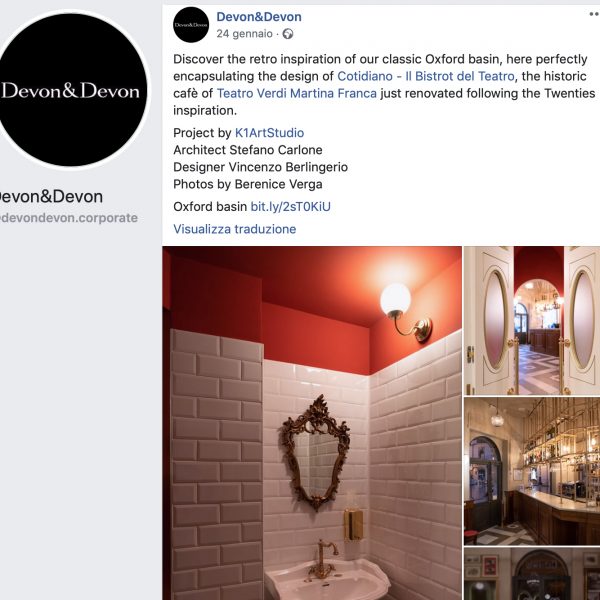Follow the bit.ly/2sT0KiU Oxford basin link

coord(290,207)
